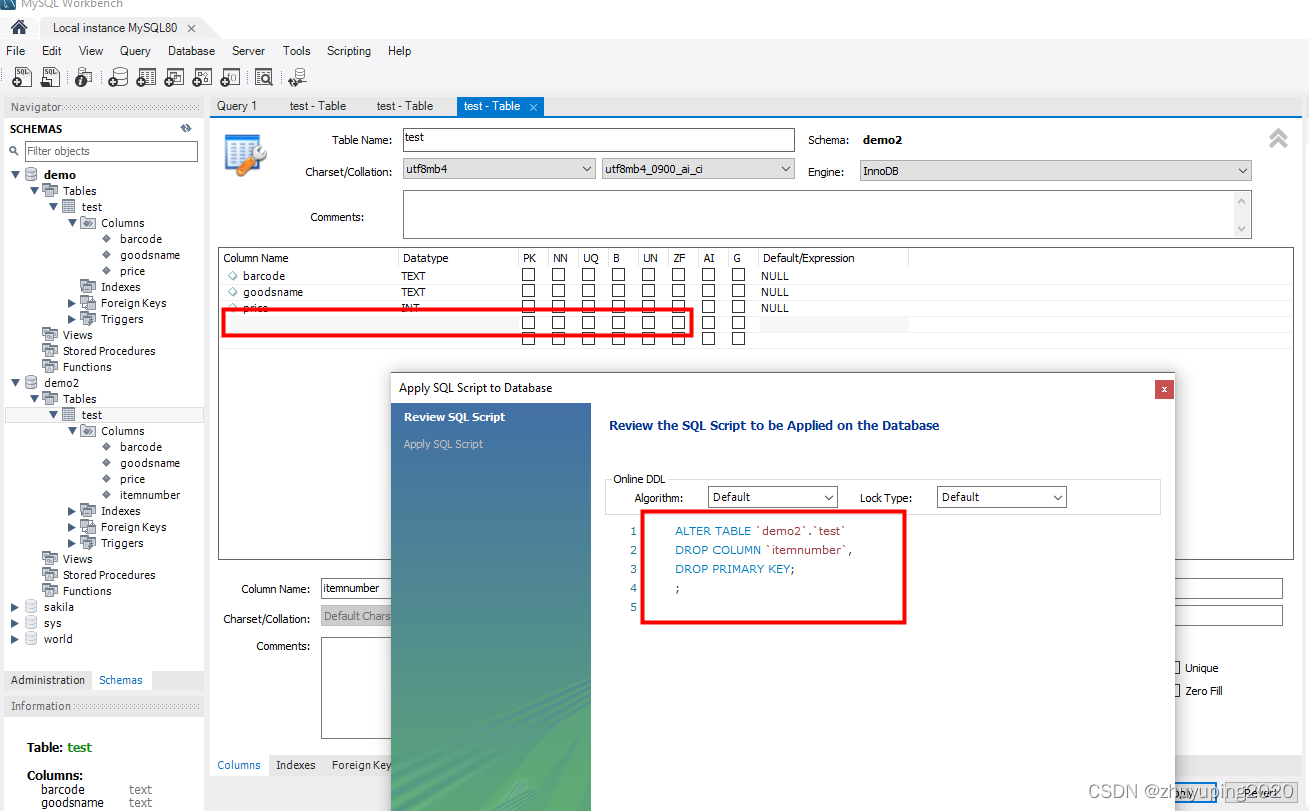Image resolution: width=1309 pixels, height=811 pixels.
Task: Enable the Unique checkbox in column details
Action: (1178, 668)
